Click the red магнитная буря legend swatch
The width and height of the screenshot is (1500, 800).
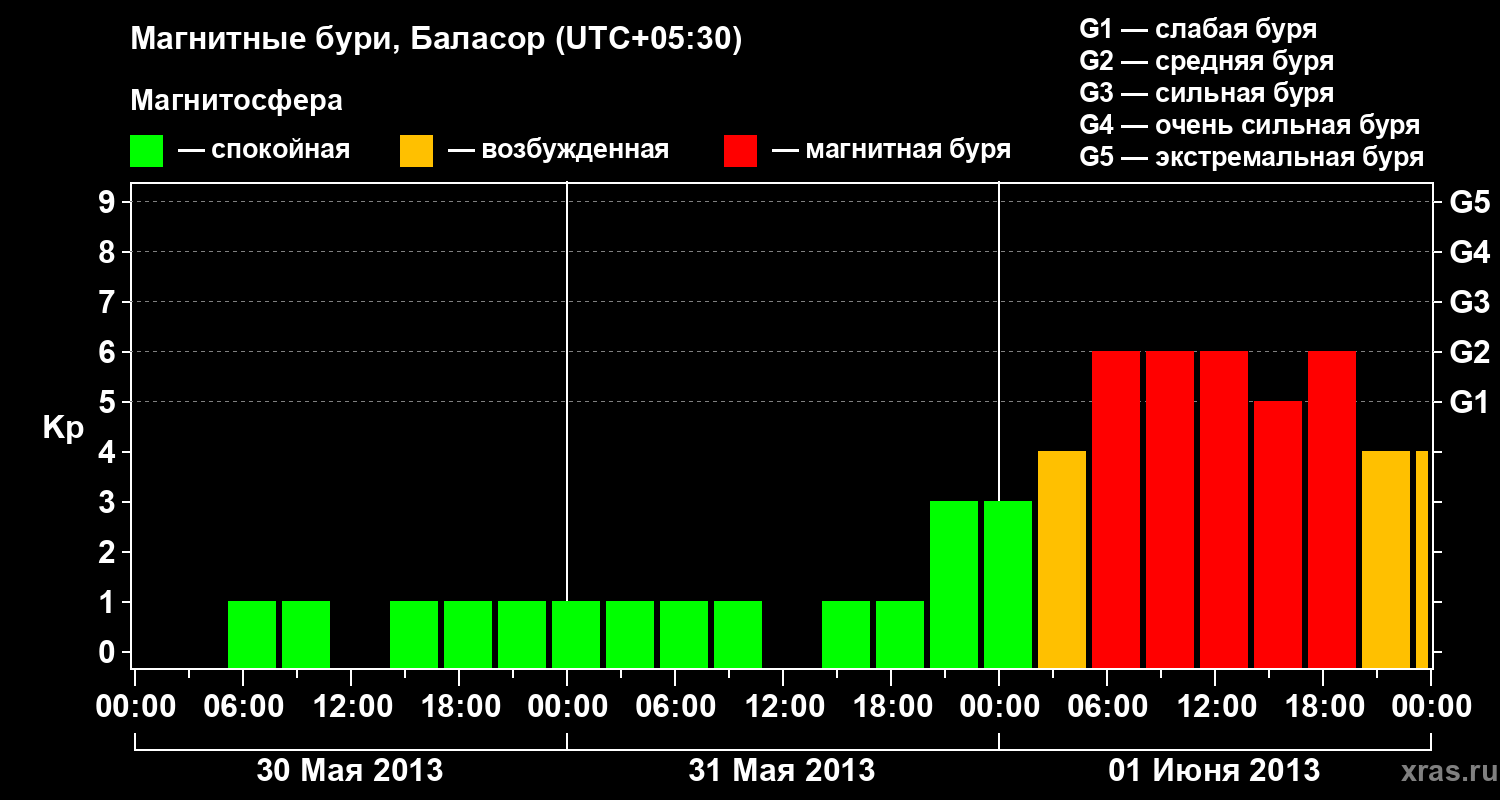[740, 151]
